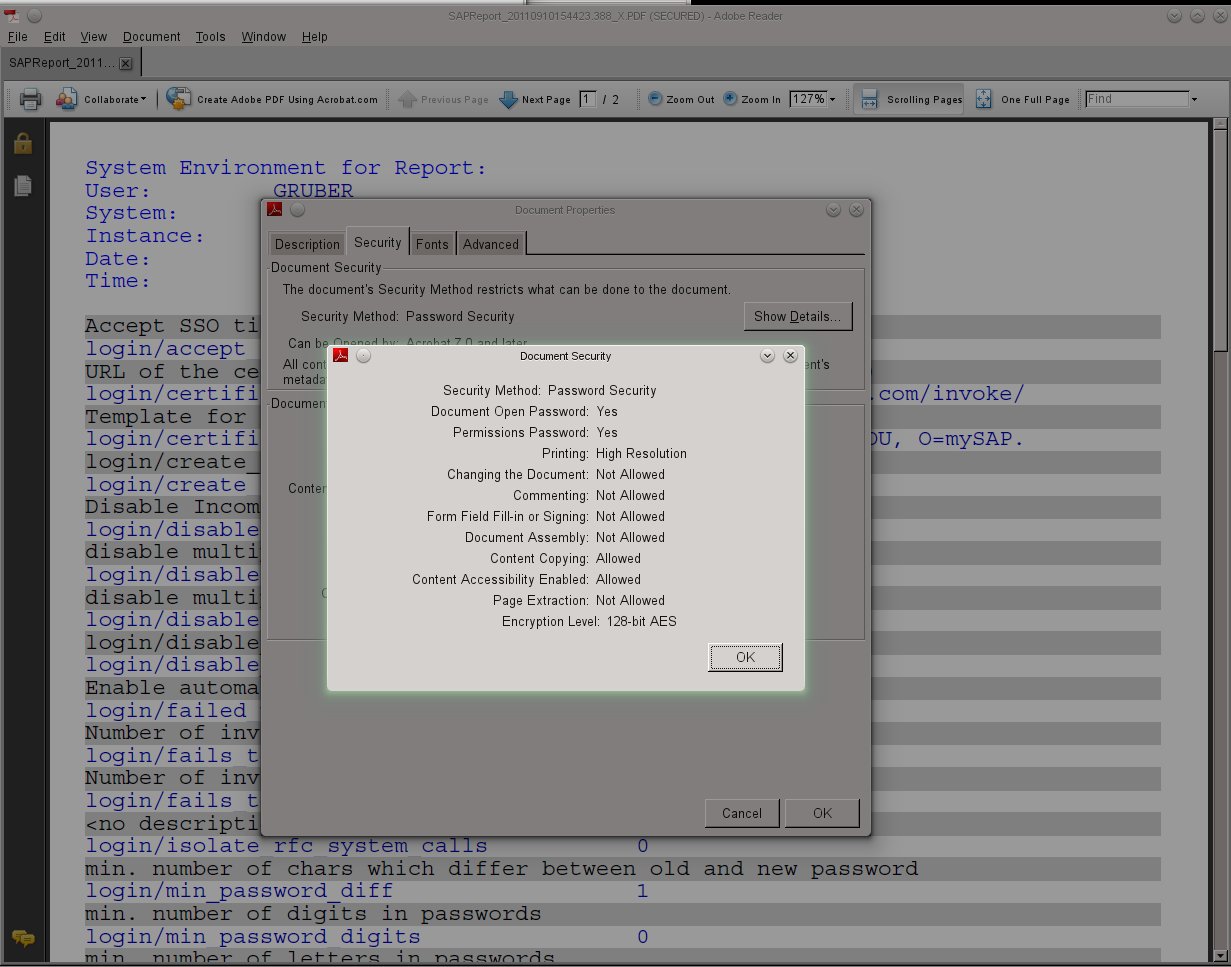Viewport: 1231px width, 967px height.
Task: Go to next page arrow
Action: pos(509,99)
